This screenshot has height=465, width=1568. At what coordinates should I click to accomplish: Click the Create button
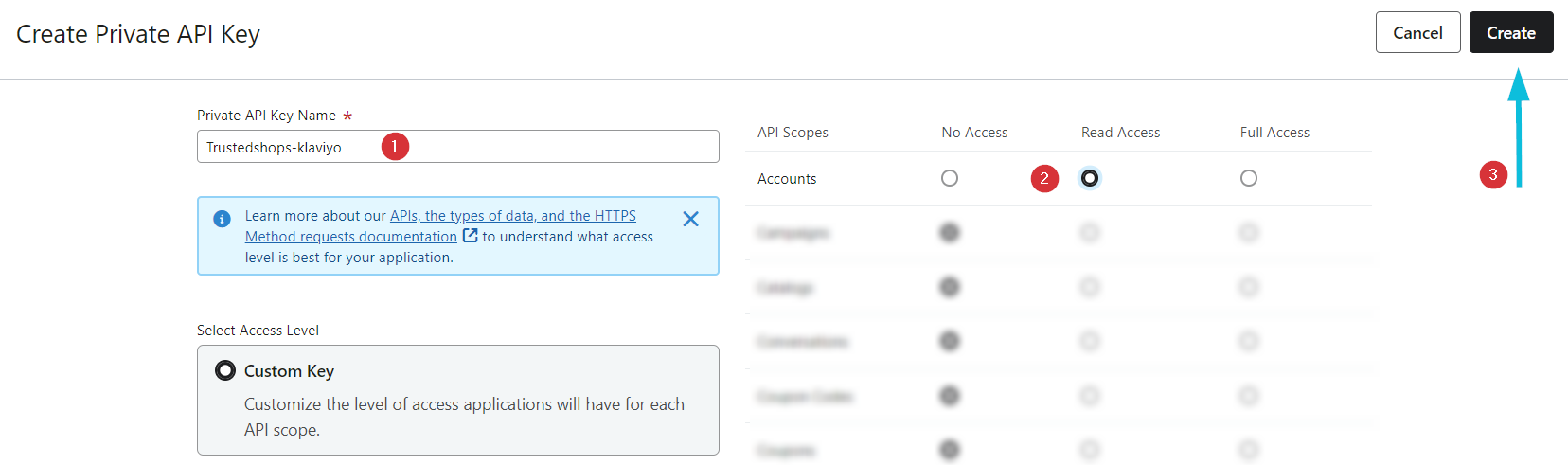(x=1510, y=33)
